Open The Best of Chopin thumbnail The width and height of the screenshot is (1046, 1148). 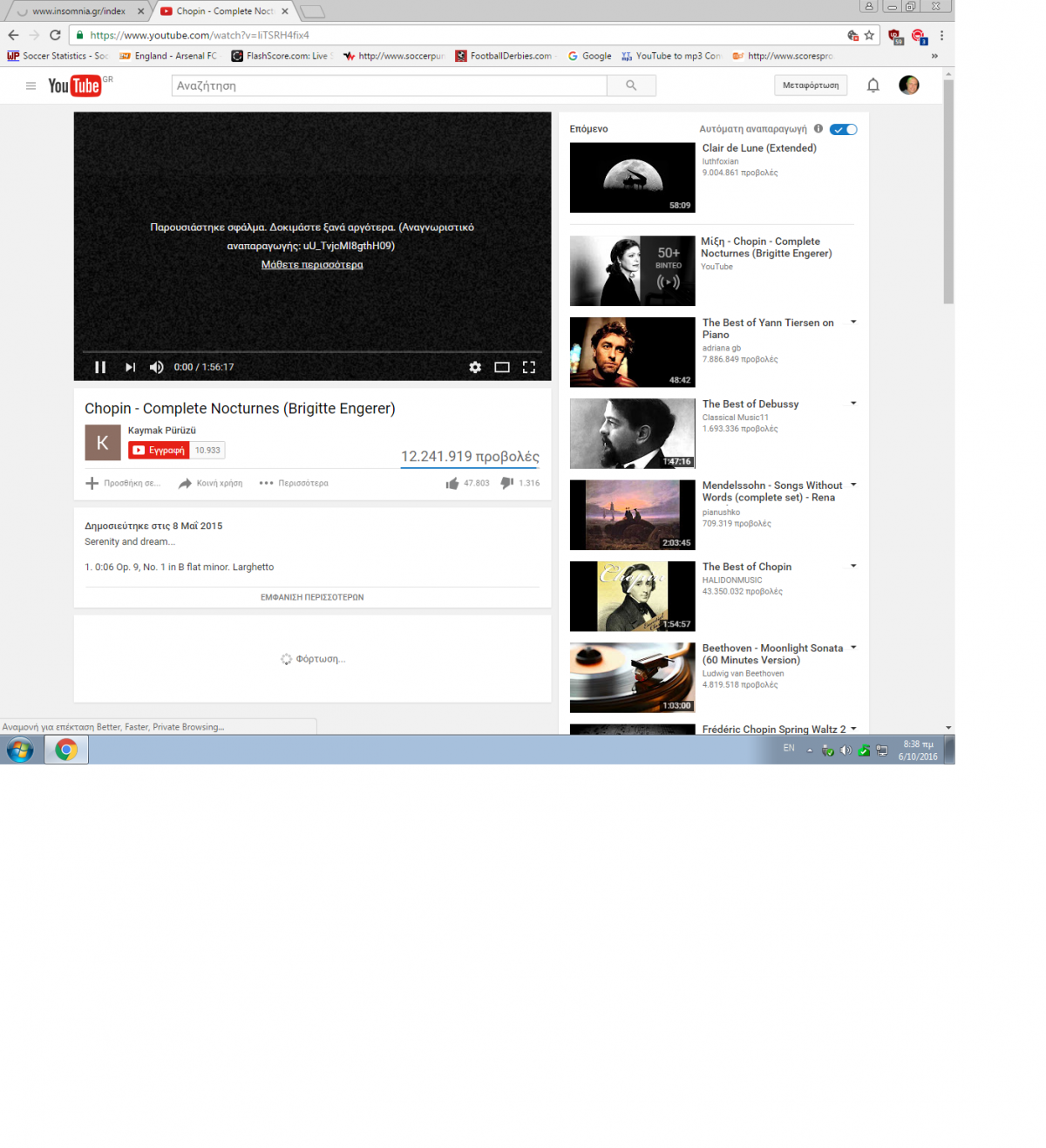(x=633, y=596)
